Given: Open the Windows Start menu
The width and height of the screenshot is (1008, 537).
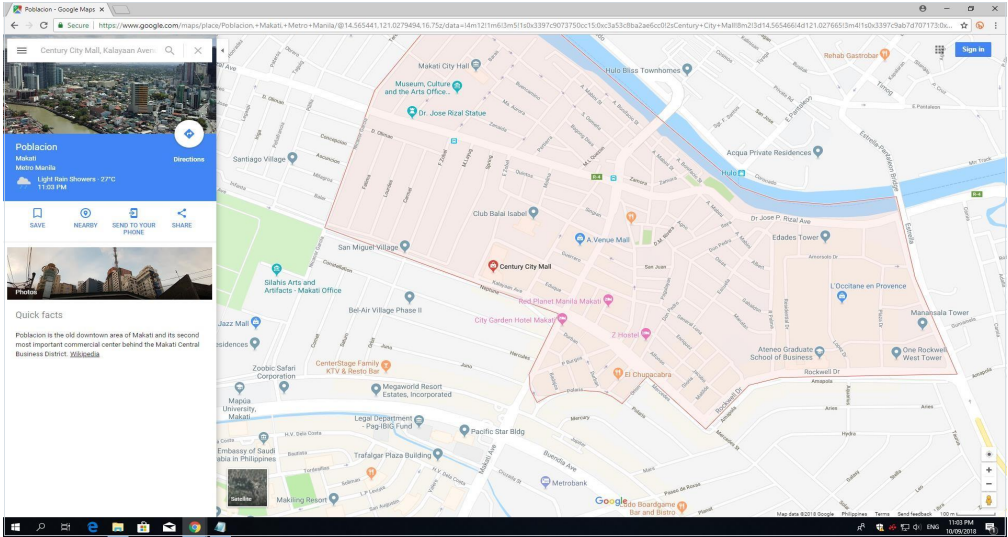Looking at the screenshot, I should 15,527.
